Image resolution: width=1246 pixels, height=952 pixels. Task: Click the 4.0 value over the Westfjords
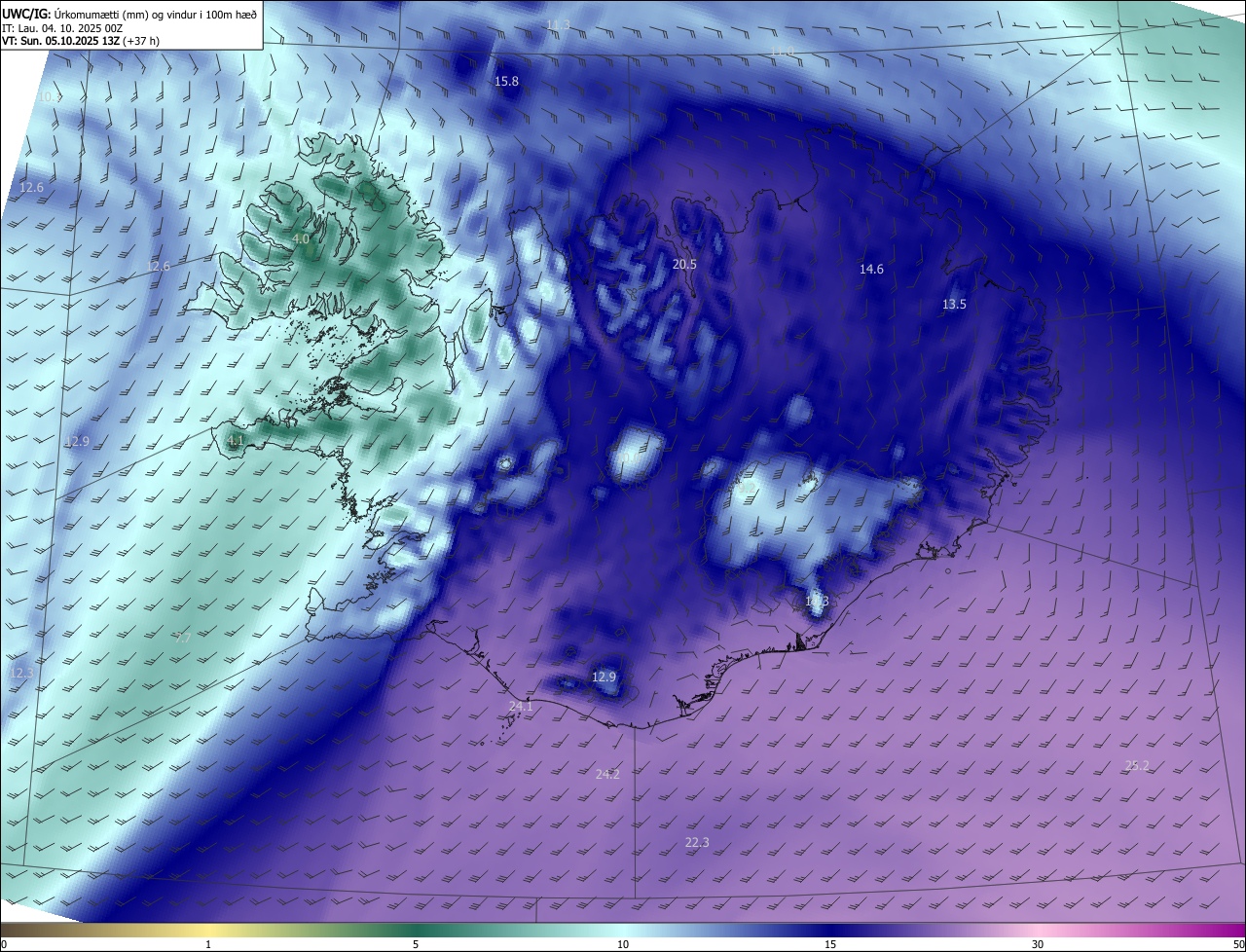(301, 238)
